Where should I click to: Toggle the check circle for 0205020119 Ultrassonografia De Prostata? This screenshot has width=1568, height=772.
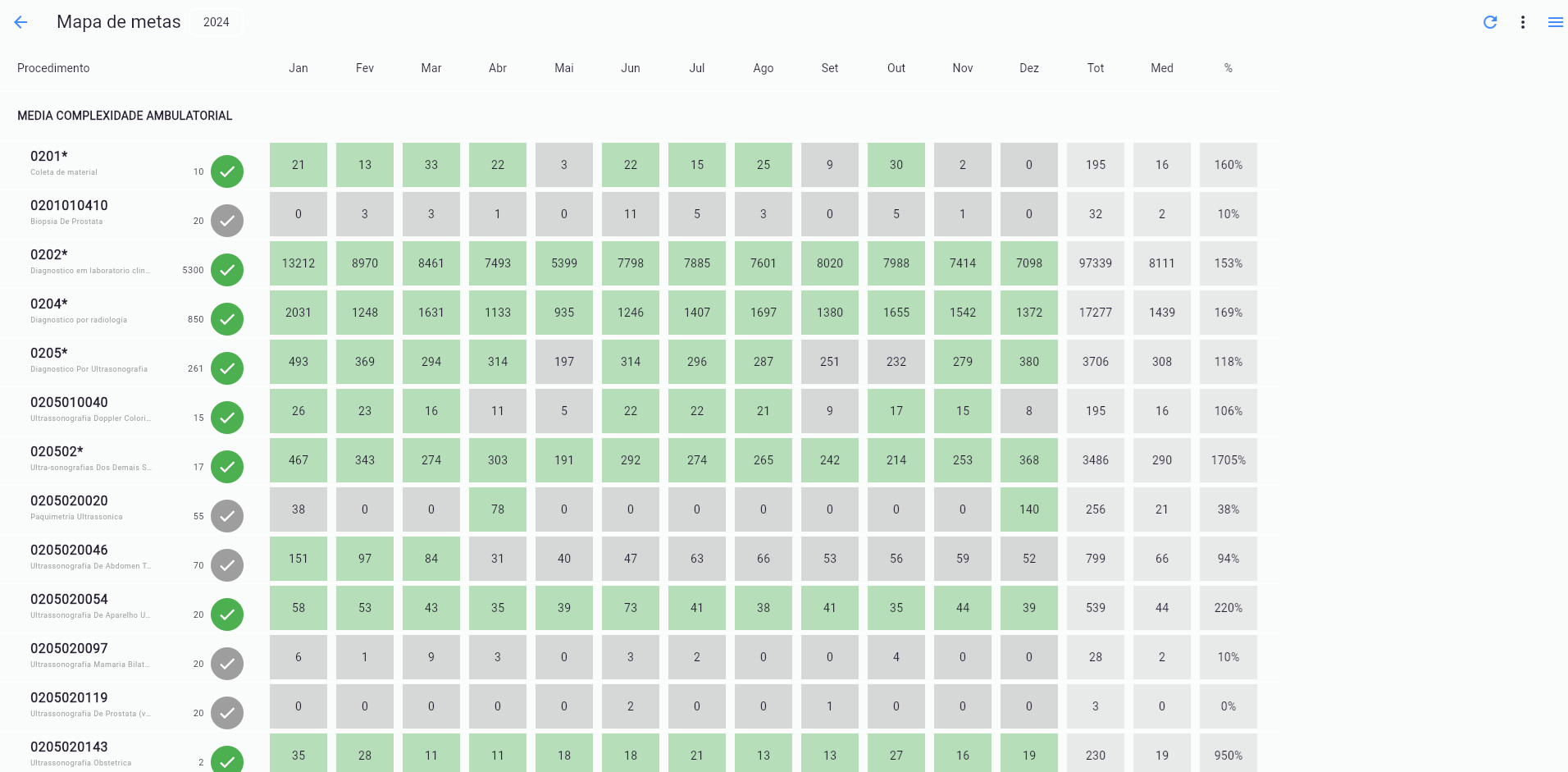tap(227, 713)
